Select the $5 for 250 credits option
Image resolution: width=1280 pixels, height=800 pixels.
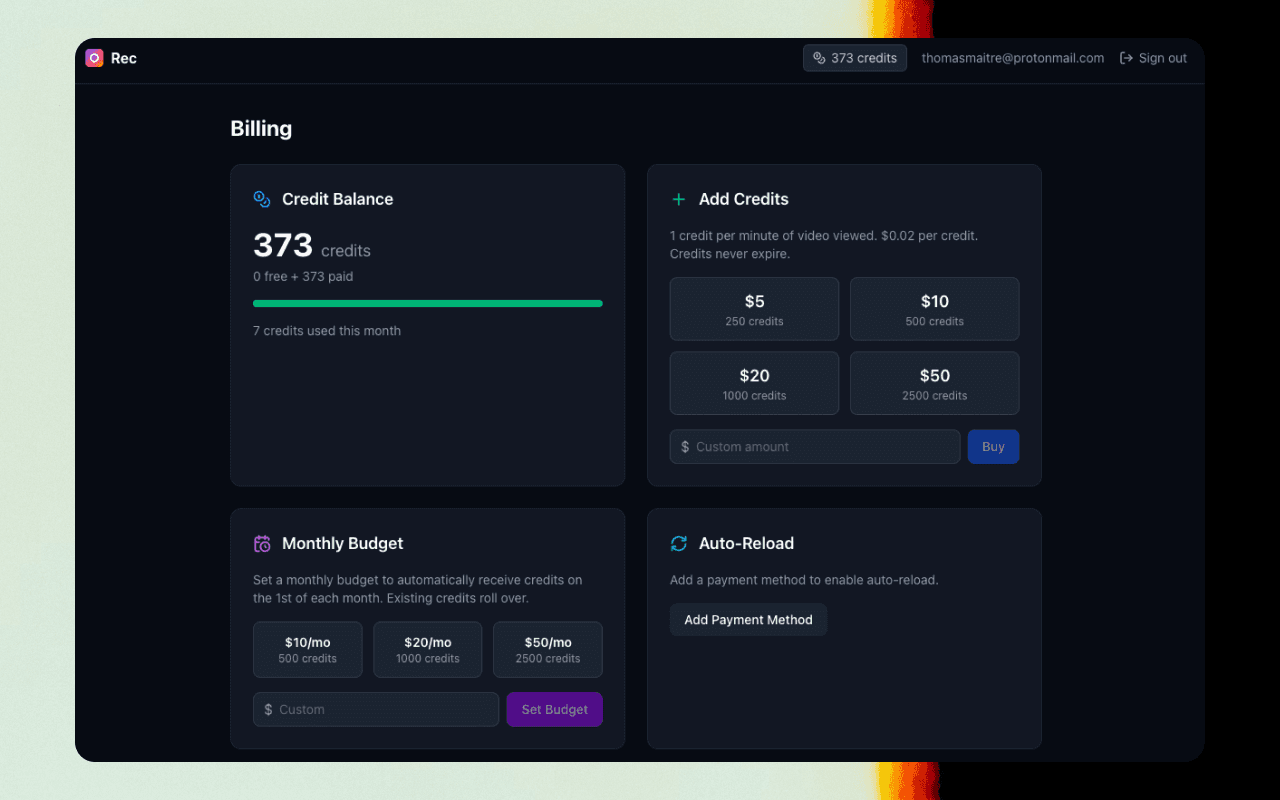point(754,309)
